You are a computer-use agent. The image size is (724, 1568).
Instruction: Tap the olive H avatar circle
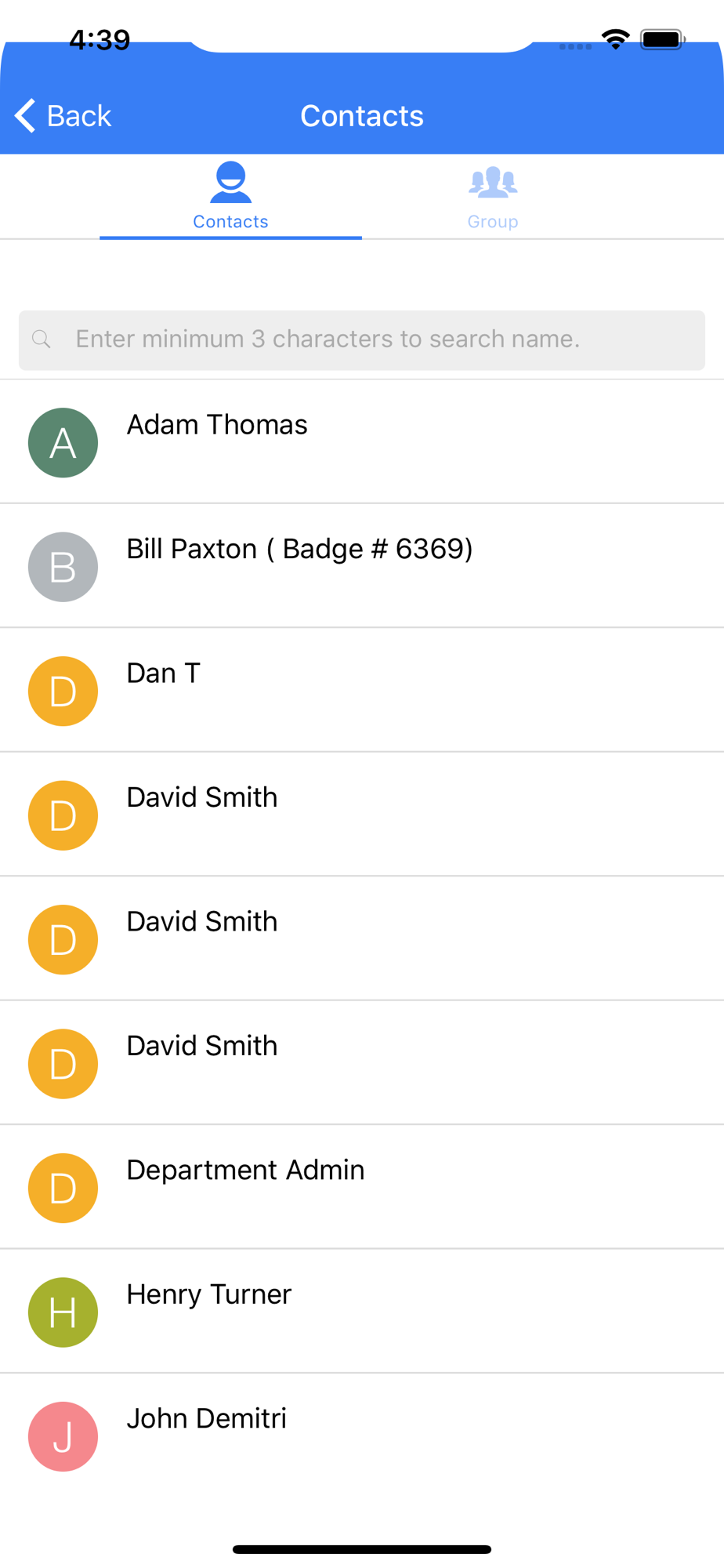tap(63, 1312)
